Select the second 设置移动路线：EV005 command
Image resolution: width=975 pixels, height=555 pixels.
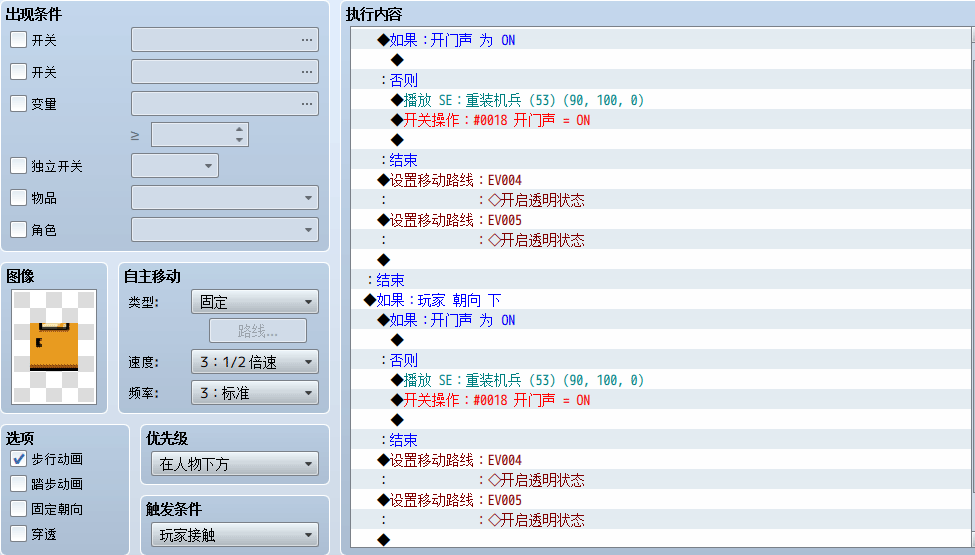click(x=660, y=500)
